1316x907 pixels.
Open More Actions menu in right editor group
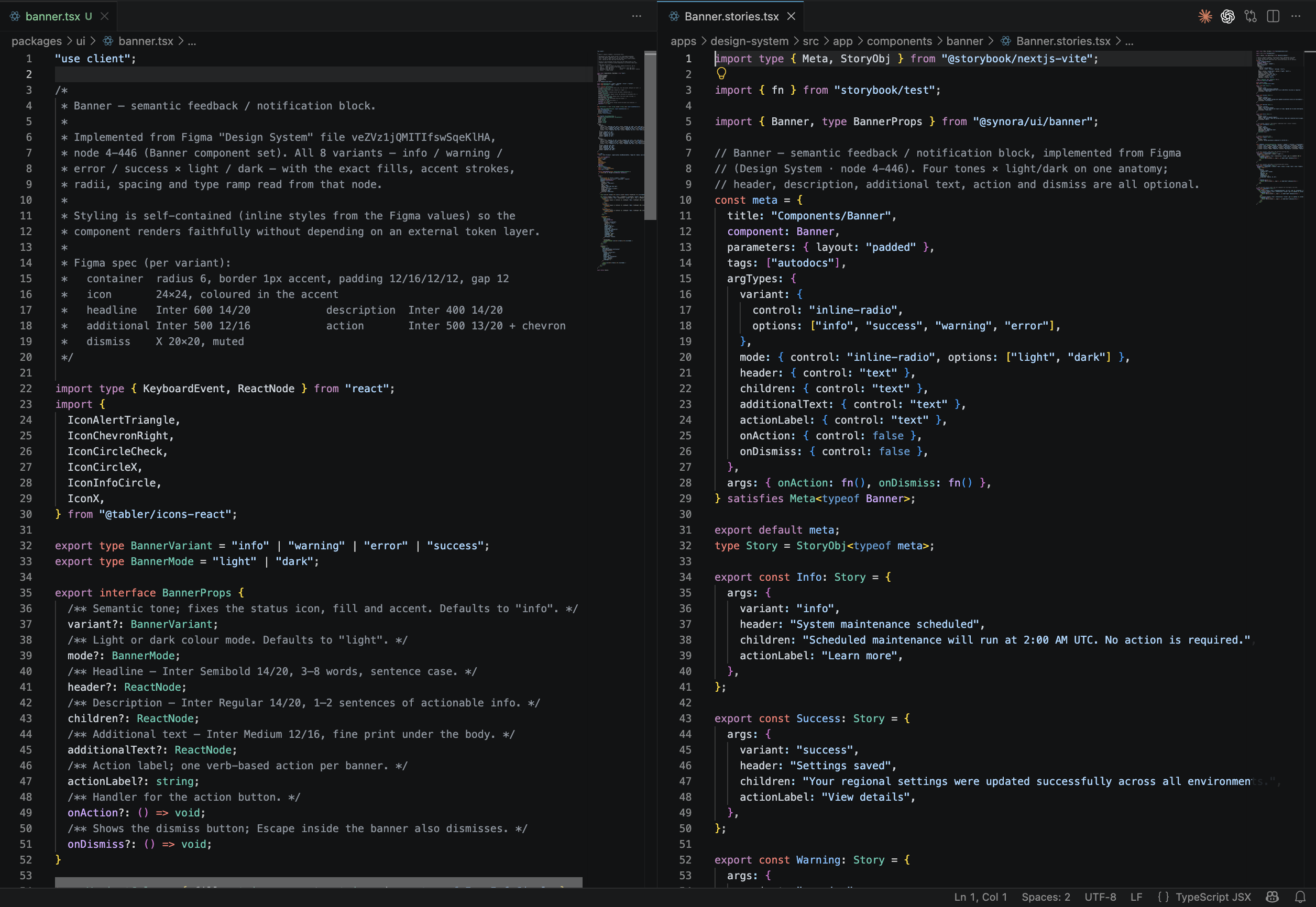click(1296, 16)
